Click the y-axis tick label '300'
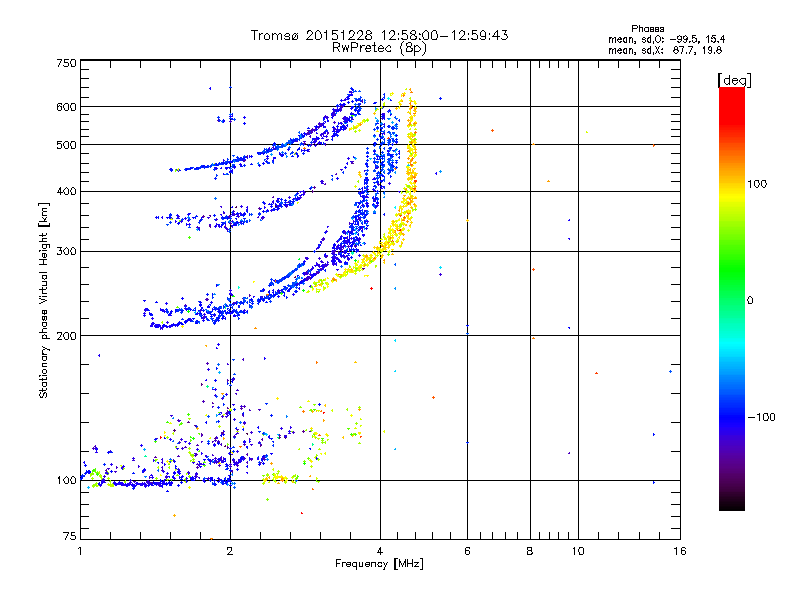Viewport: 800px width, 600px height. click(x=66, y=251)
